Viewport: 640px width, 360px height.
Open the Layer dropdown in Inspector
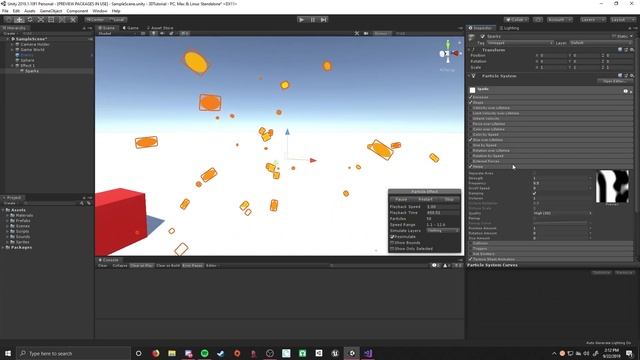[601, 43]
